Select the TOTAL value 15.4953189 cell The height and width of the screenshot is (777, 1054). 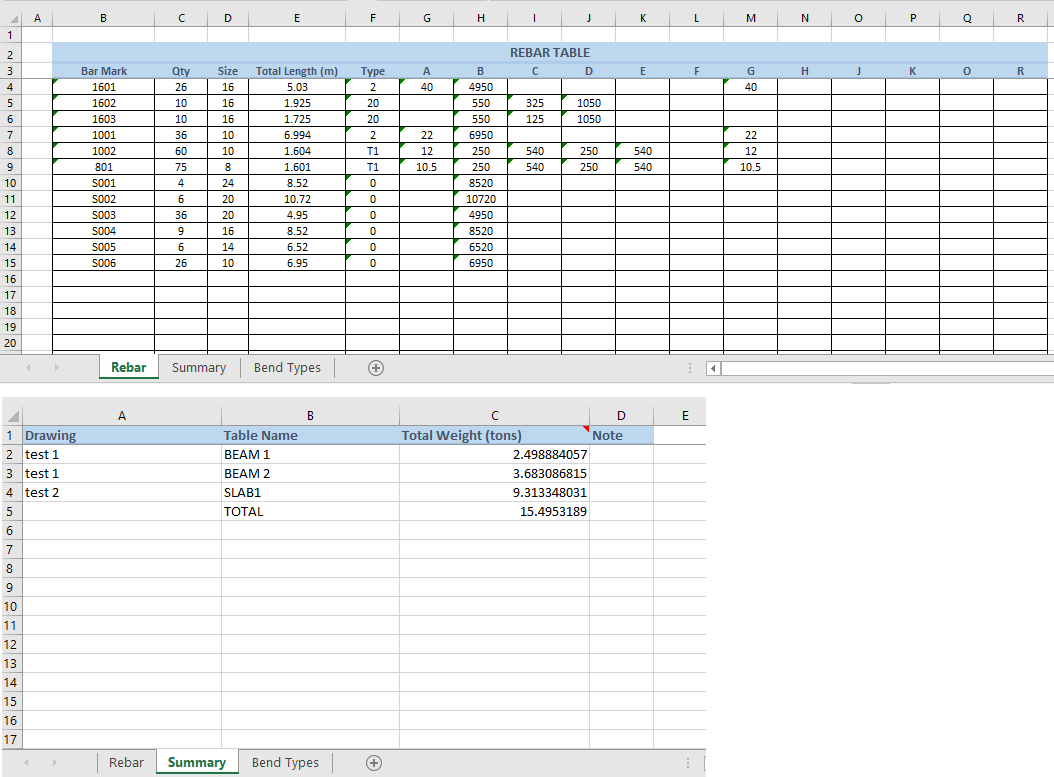click(x=494, y=512)
